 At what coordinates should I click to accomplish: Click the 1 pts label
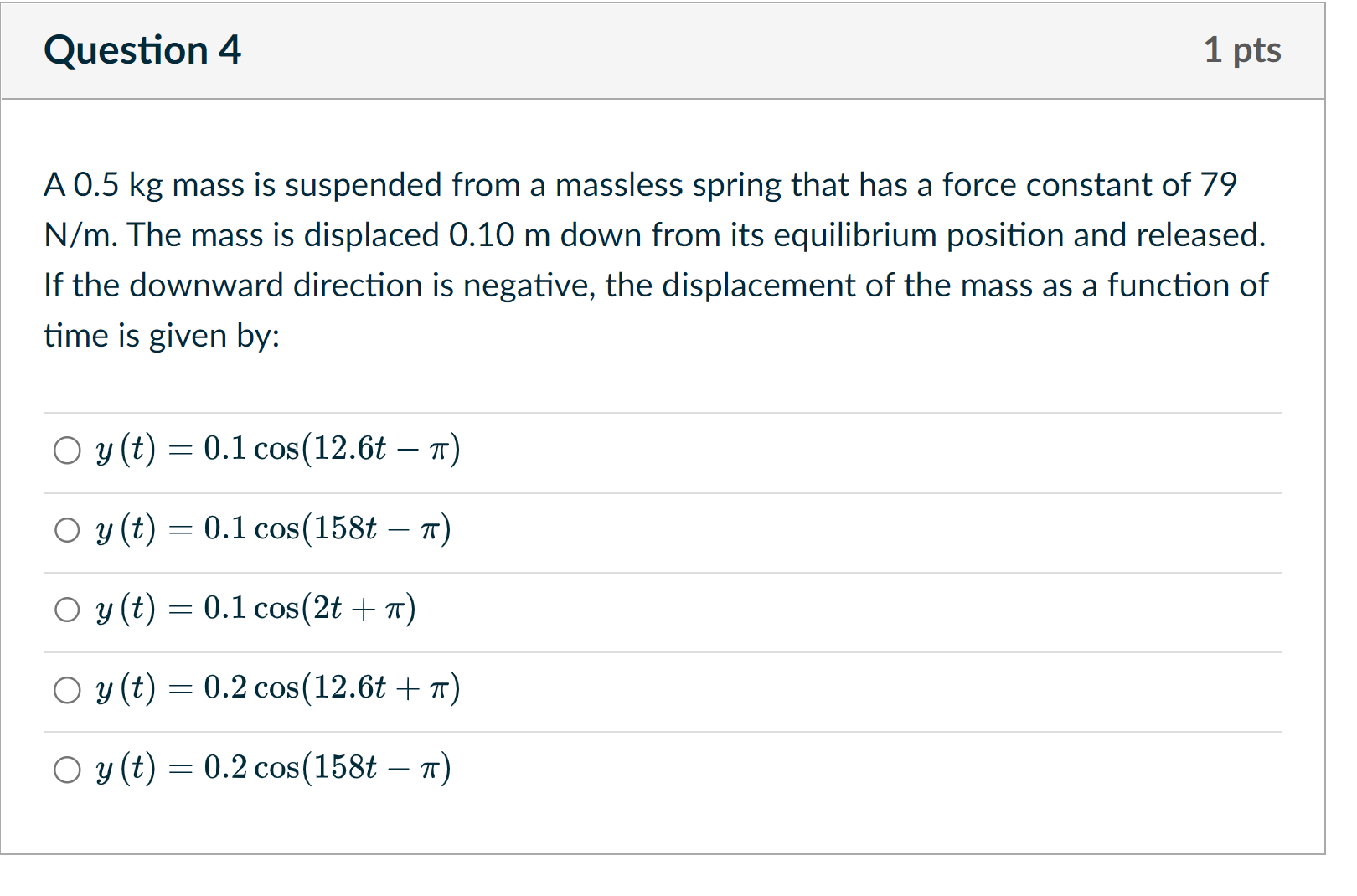tap(1243, 50)
